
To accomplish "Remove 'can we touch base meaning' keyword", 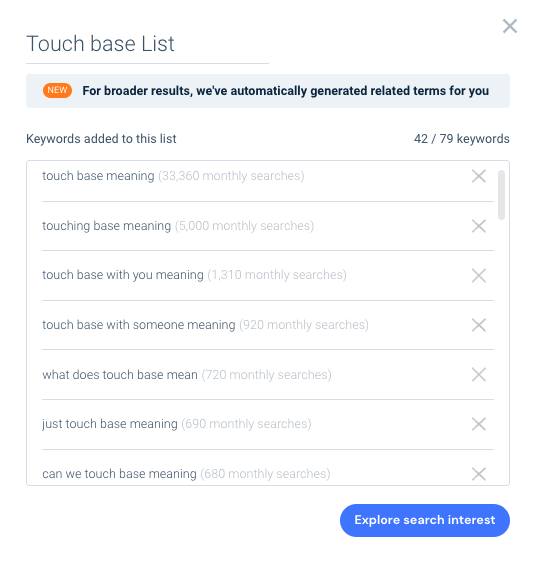I will click(479, 474).
